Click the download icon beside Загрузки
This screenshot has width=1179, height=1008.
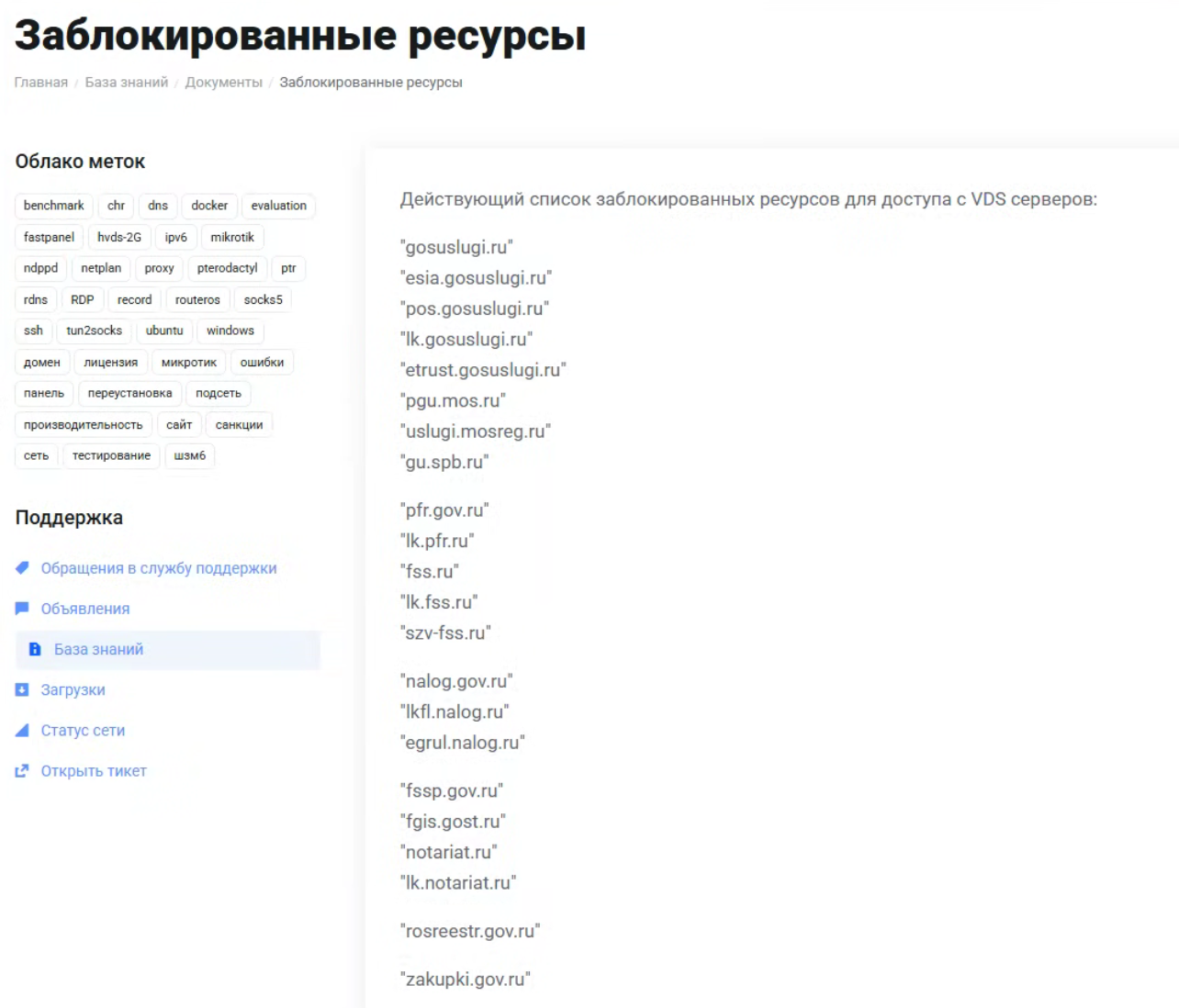click(x=22, y=689)
